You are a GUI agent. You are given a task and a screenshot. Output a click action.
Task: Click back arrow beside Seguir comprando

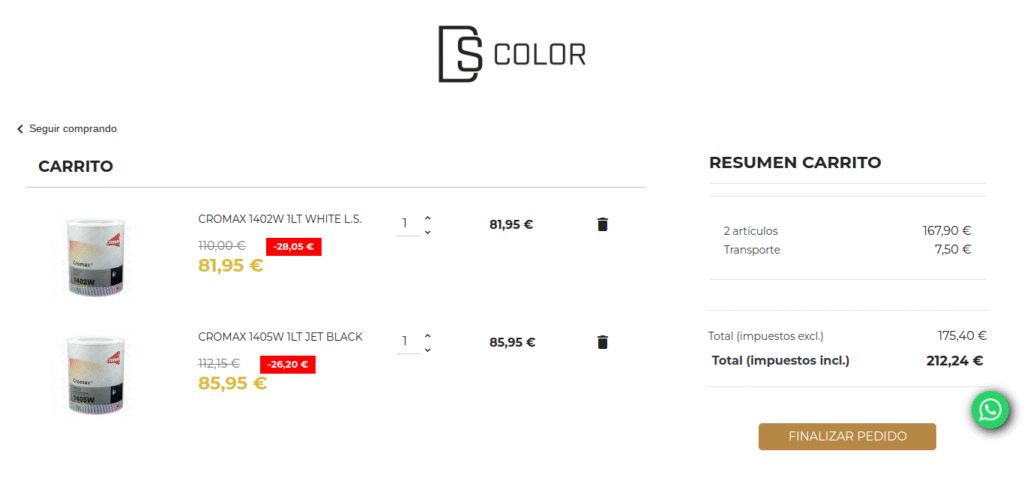[x=20, y=129]
